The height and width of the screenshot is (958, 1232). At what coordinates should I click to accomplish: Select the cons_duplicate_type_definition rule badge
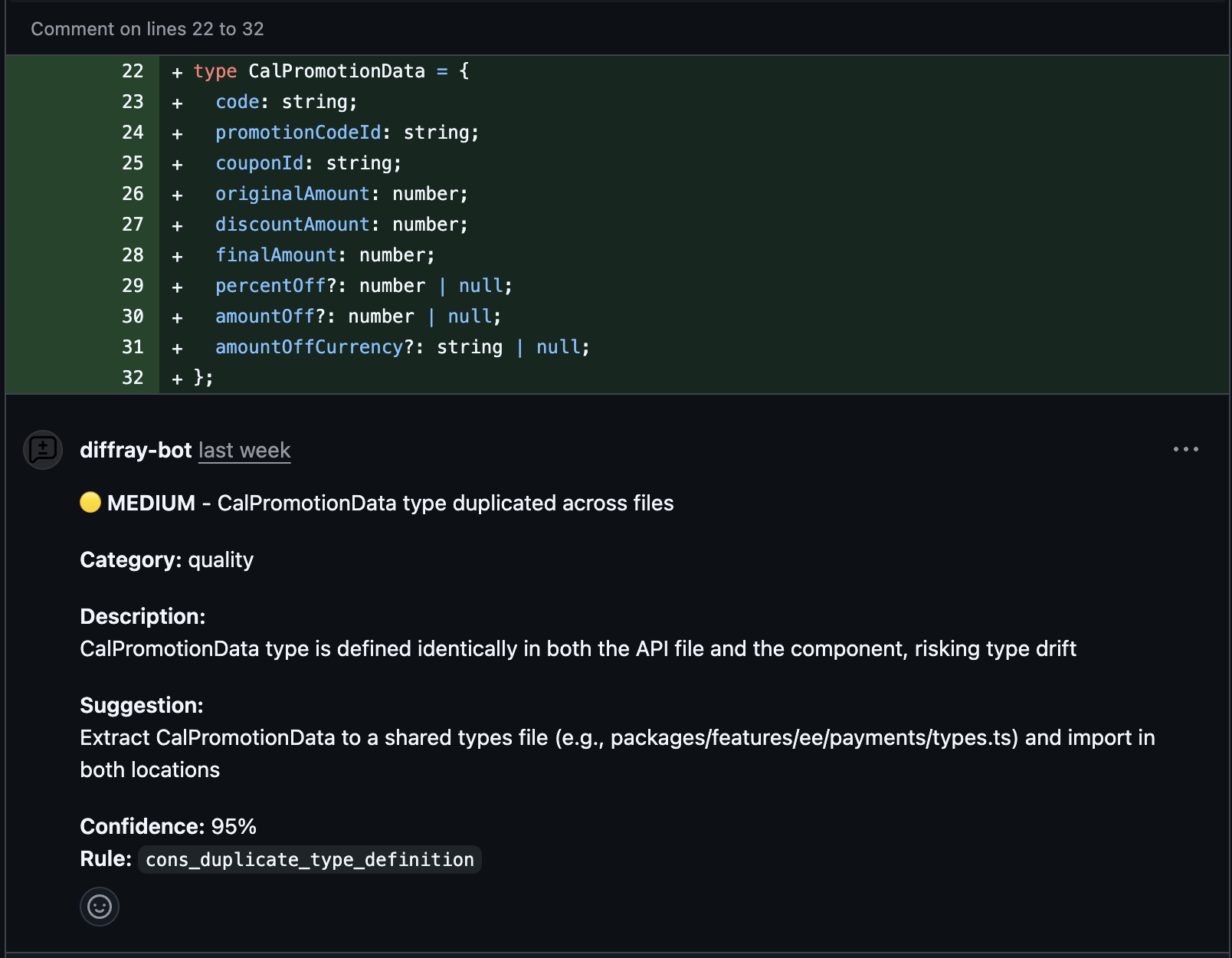pyautogui.click(x=310, y=859)
